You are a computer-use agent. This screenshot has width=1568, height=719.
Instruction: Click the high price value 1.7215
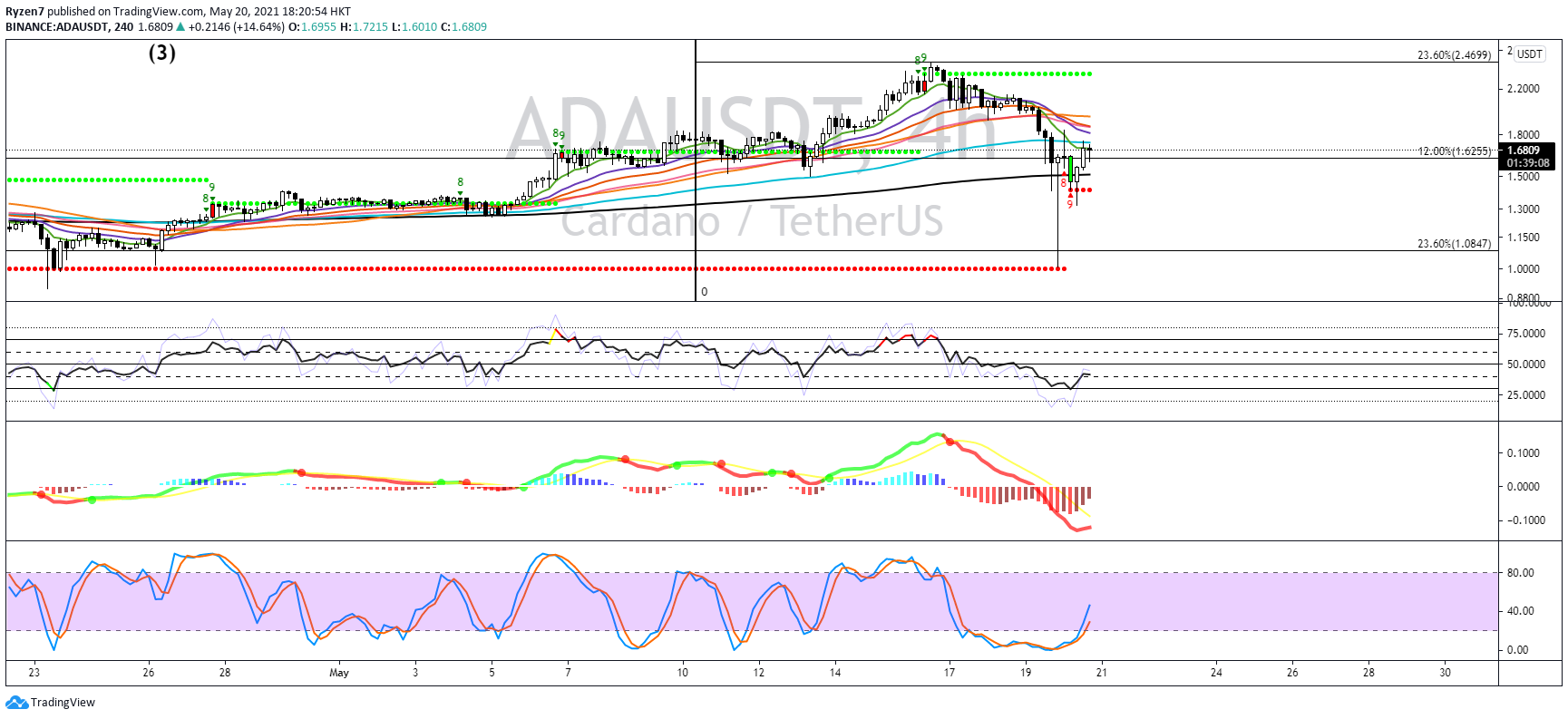point(370,27)
